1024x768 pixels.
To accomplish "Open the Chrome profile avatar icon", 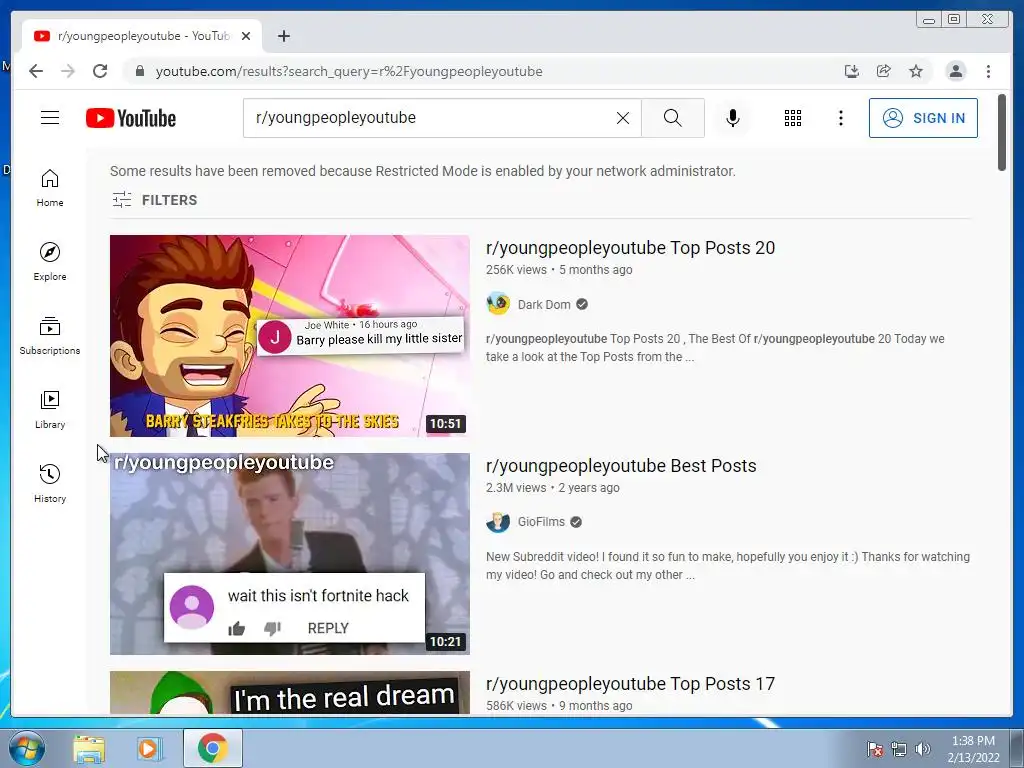I will point(955,71).
